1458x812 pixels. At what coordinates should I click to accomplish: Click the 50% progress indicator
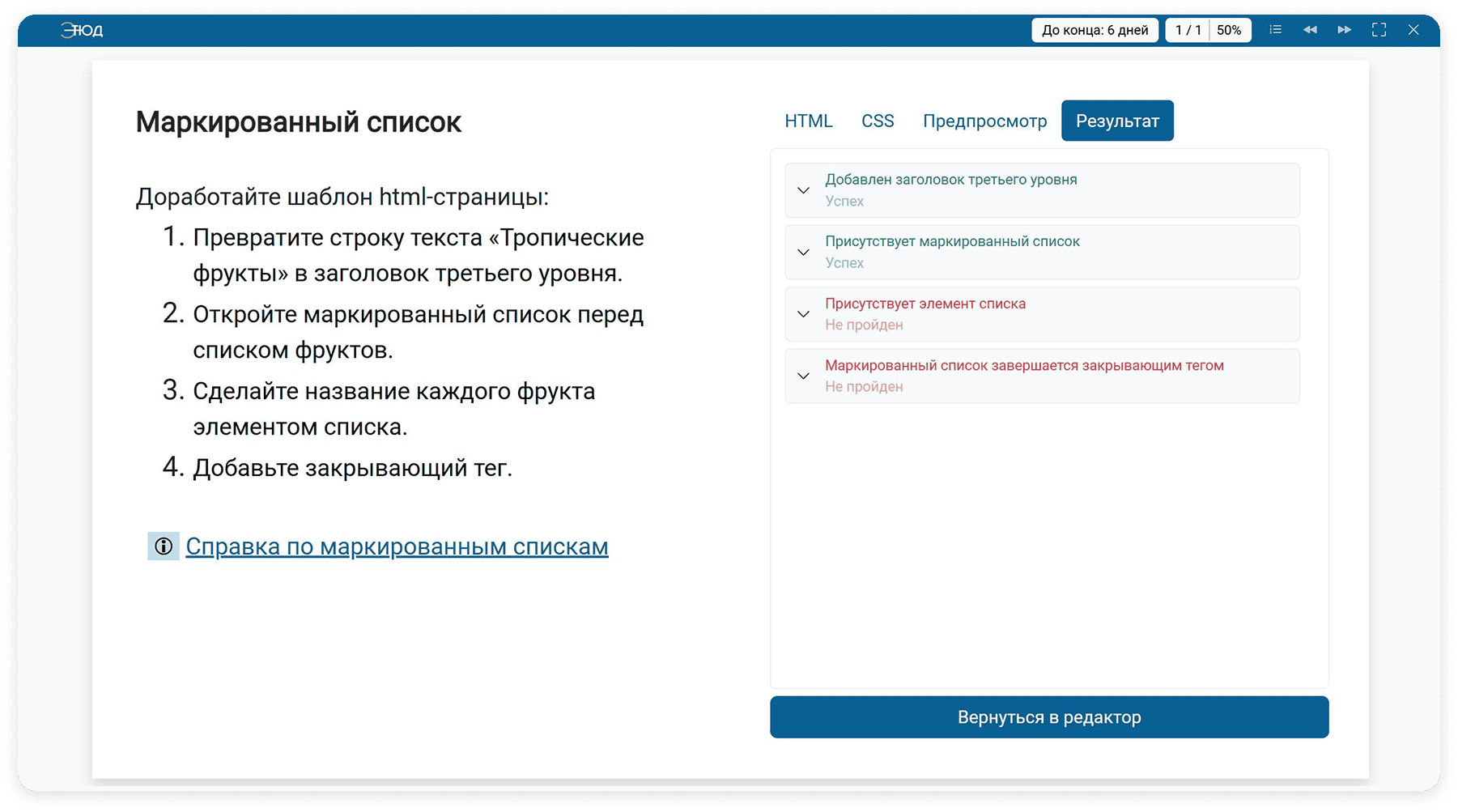1229,30
